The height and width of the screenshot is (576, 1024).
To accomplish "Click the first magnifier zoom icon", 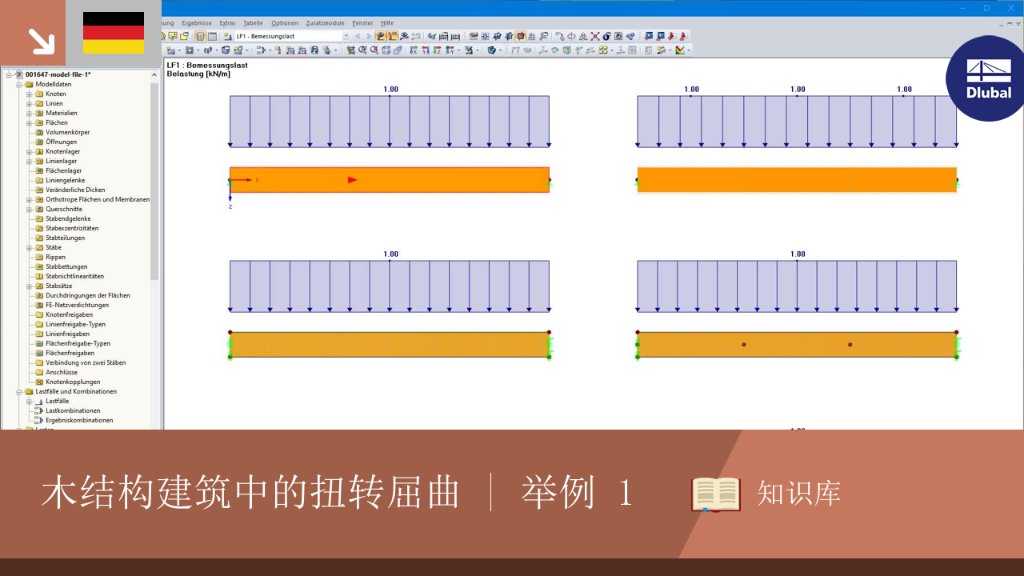I will (x=362, y=50).
